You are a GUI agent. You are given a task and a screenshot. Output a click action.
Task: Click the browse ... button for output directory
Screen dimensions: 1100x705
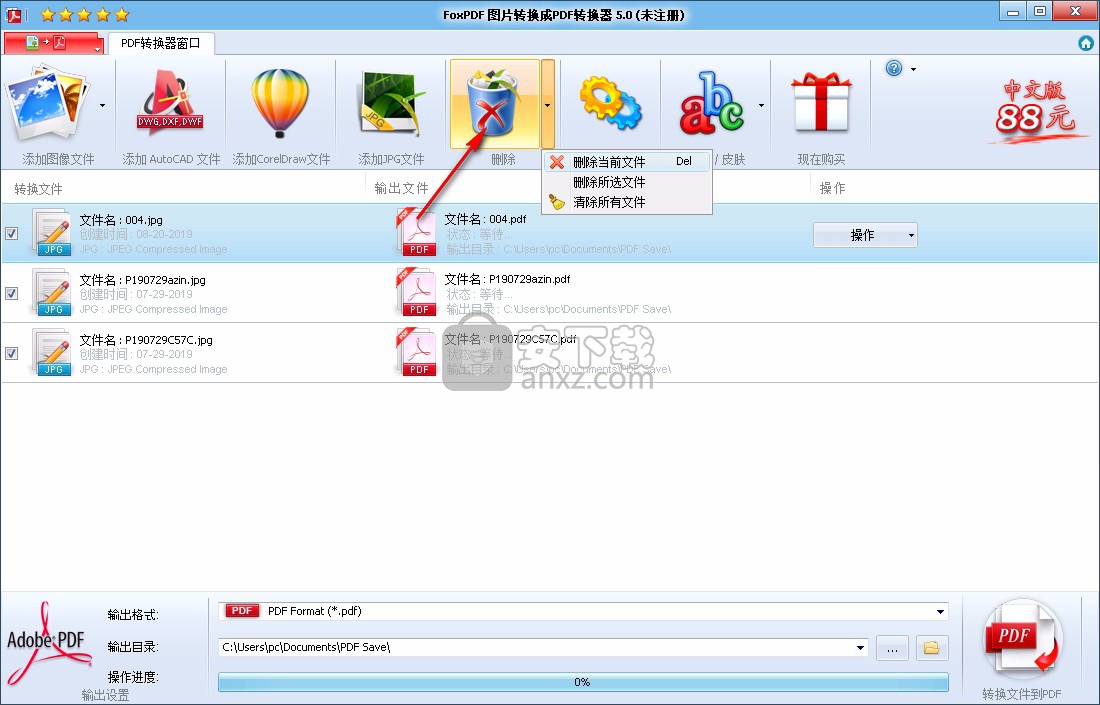coord(892,647)
